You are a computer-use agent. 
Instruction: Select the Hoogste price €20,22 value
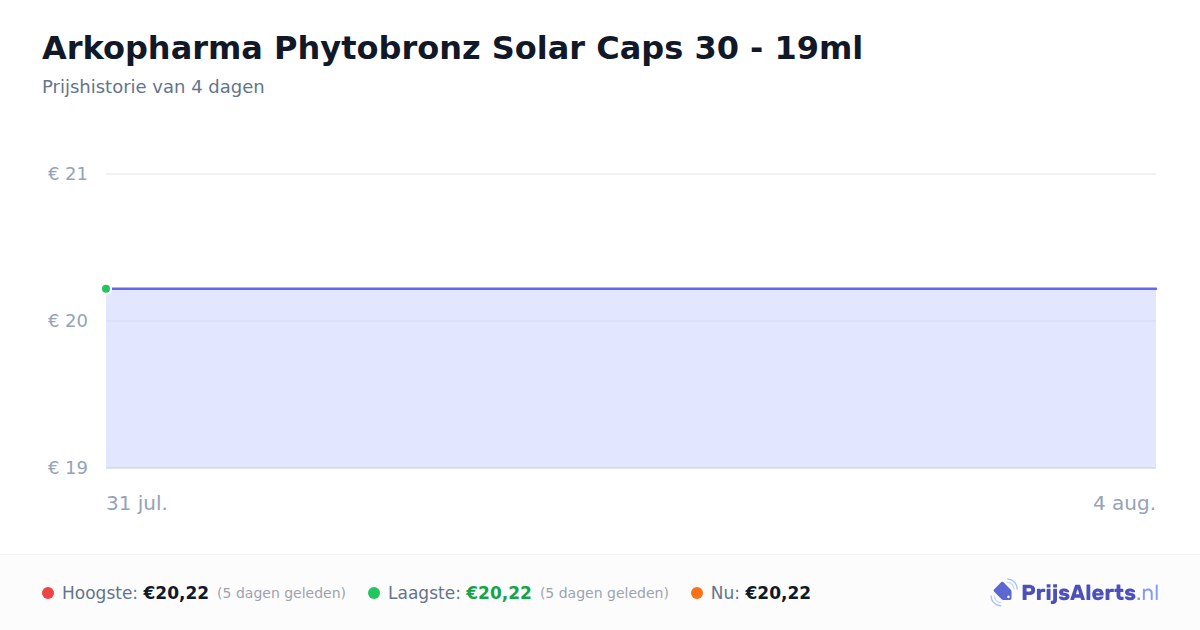click(x=176, y=593)
